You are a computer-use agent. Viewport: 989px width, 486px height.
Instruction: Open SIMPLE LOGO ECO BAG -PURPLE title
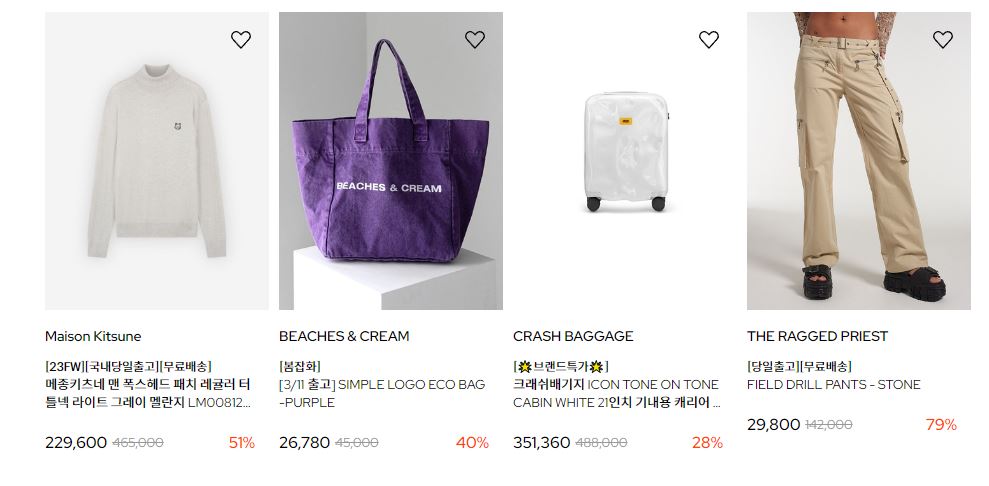click(382, 393)
